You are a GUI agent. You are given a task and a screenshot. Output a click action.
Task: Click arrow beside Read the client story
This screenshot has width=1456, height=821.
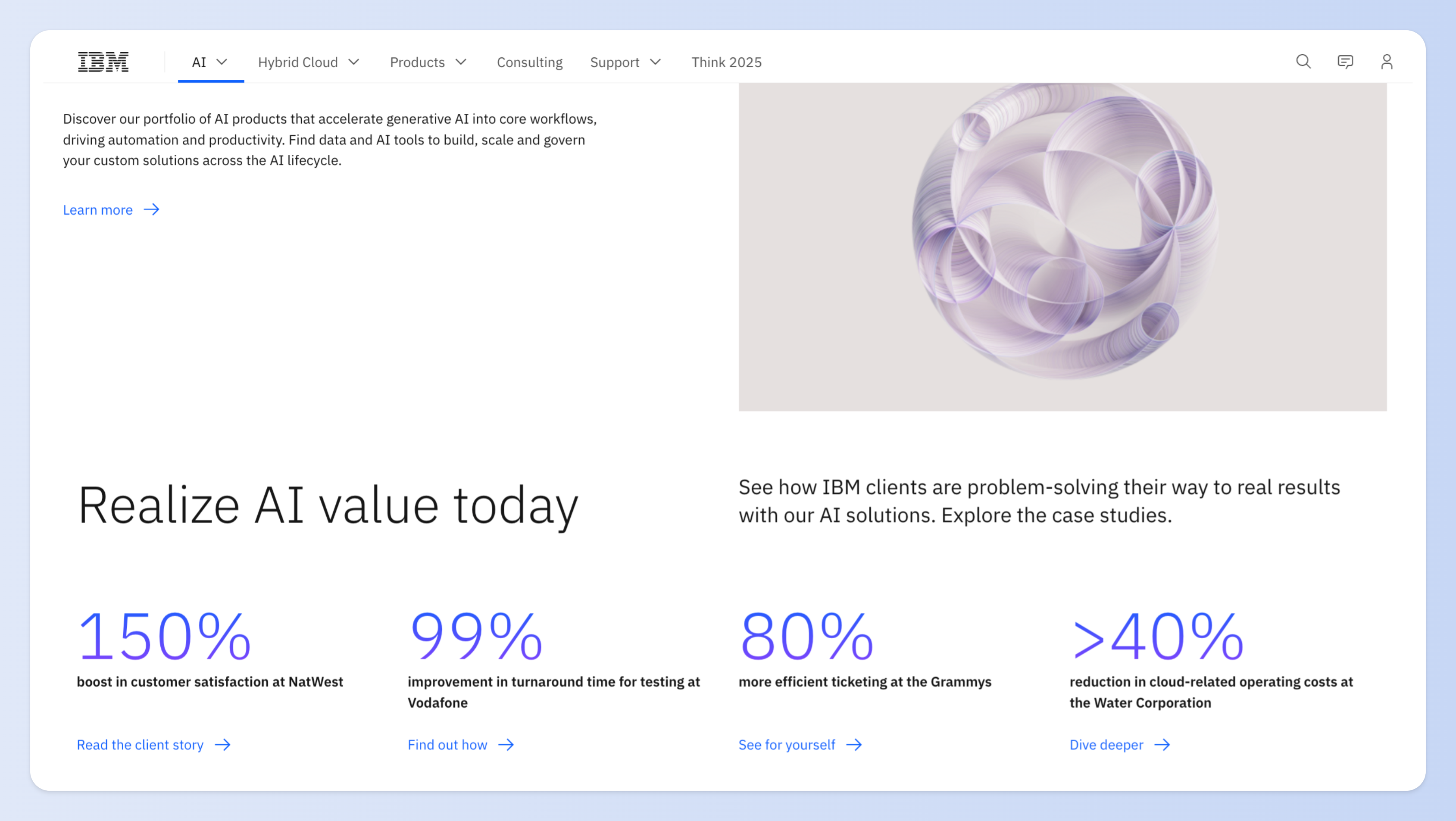pos(223,745)
